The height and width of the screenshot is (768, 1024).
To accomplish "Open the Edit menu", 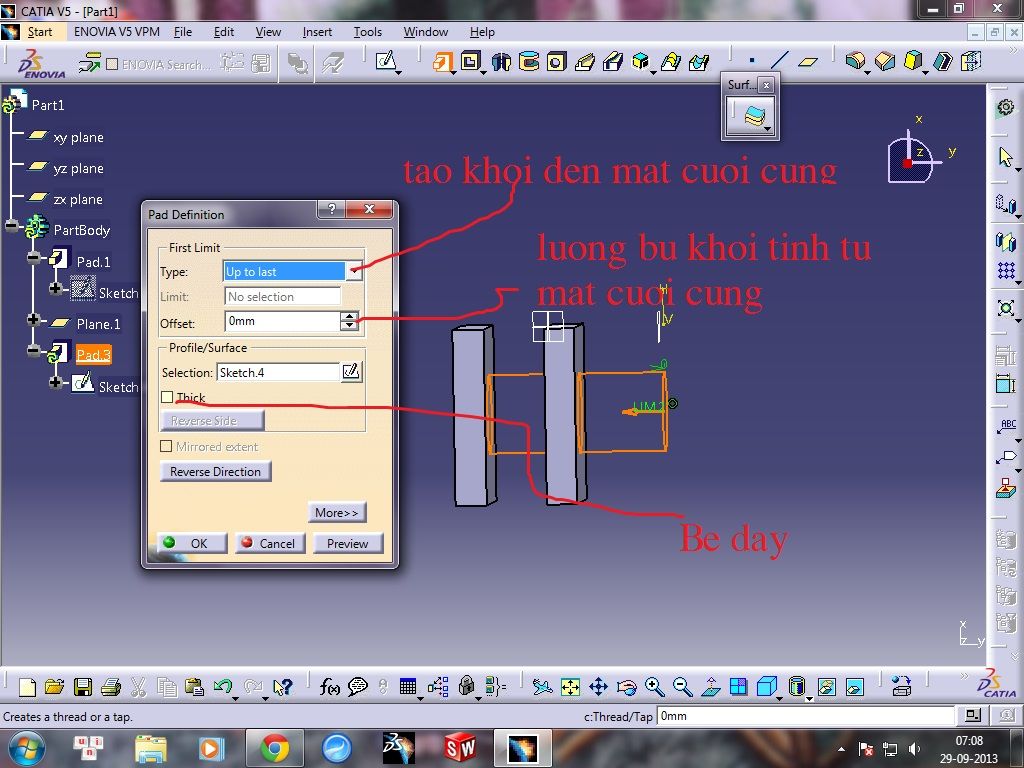I will click(223, 31).
